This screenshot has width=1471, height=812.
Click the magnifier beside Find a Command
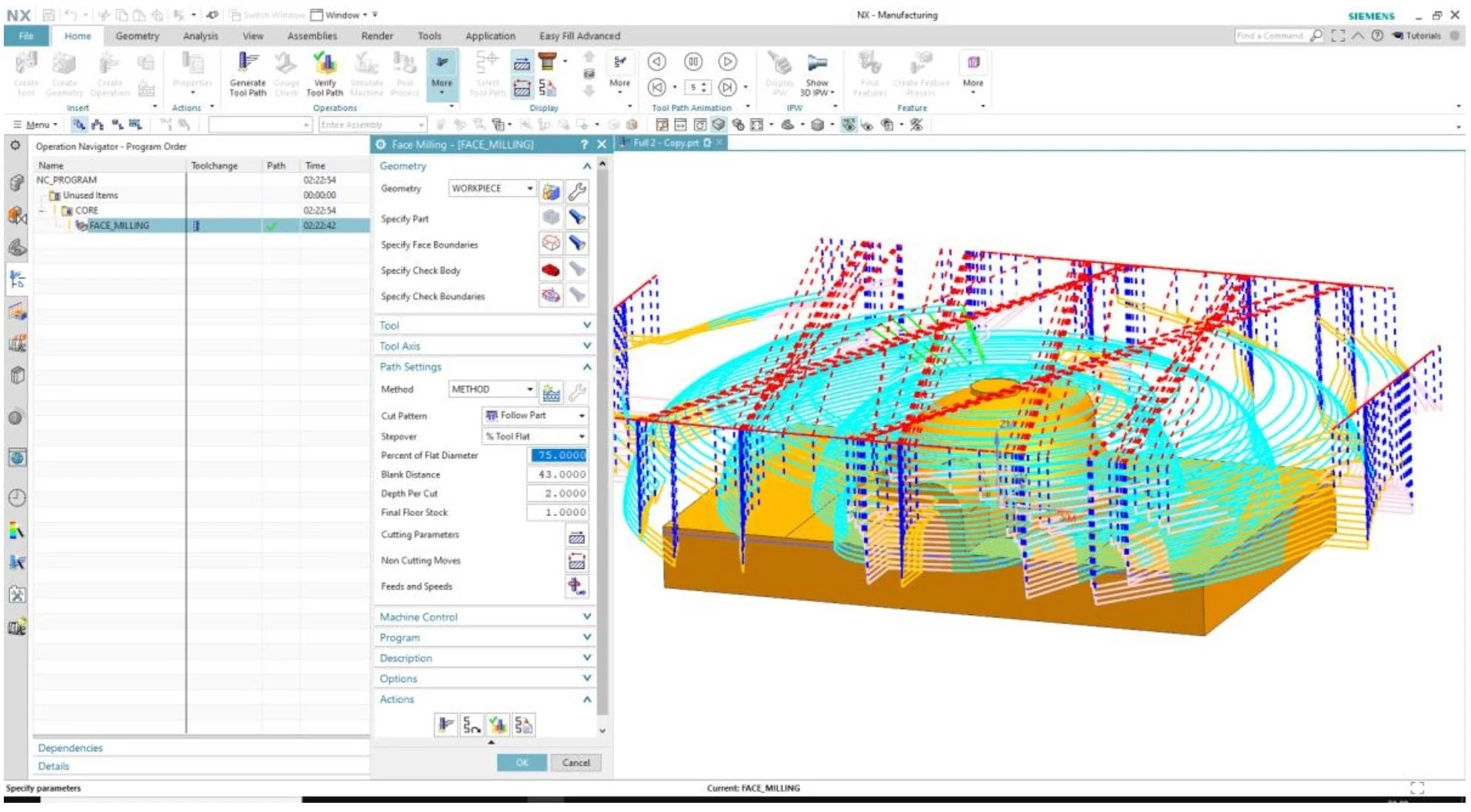click(1316, 35)
